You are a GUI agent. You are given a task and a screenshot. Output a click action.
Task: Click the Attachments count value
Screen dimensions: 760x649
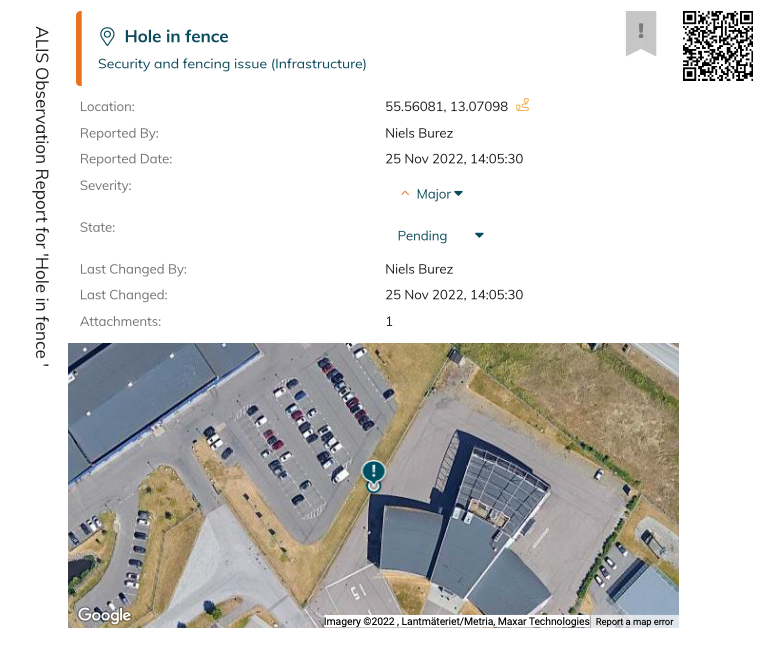click(389, 321)
